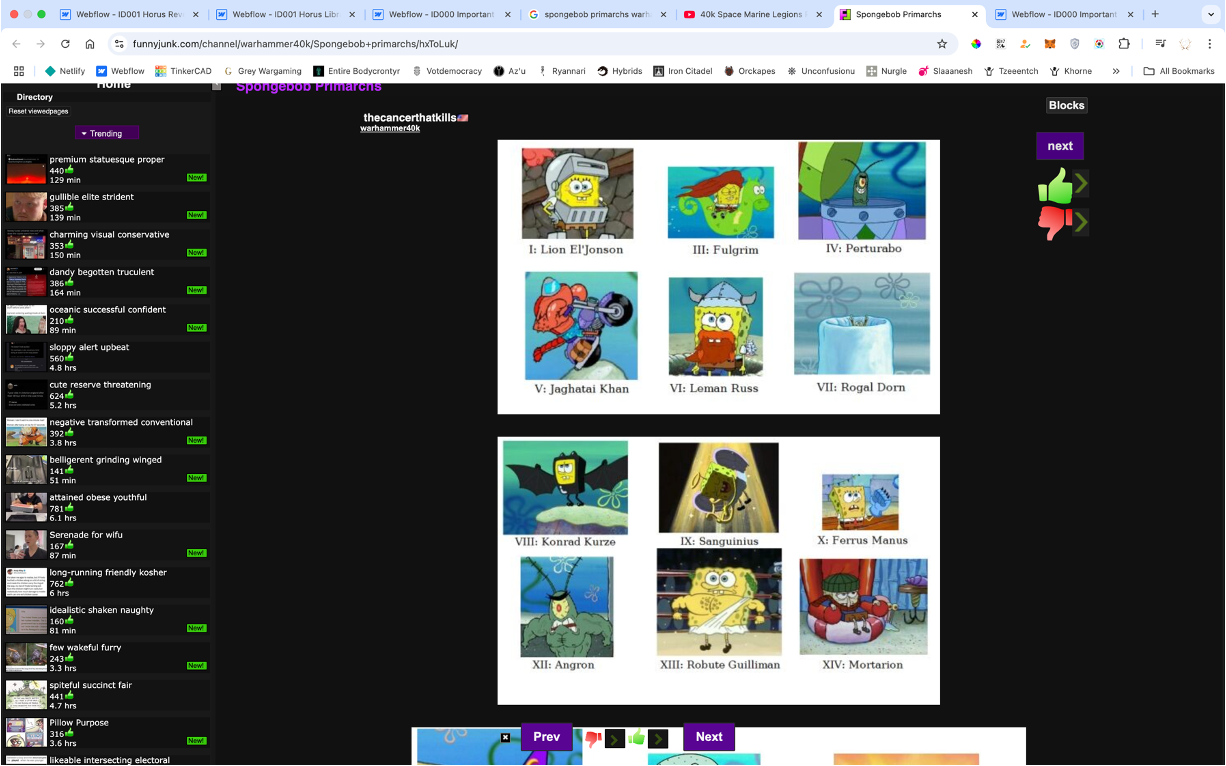Open the apps grid in bookmarks bar
Viewport: 1226px width, 766px height.
[18, 71]
